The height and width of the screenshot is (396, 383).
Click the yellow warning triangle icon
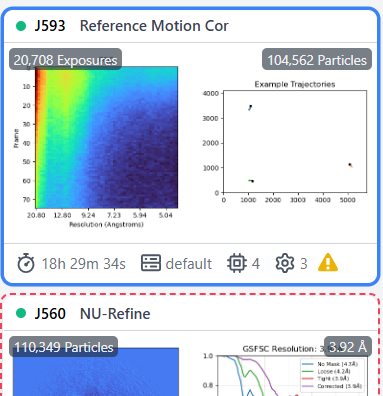coord(328,262)
